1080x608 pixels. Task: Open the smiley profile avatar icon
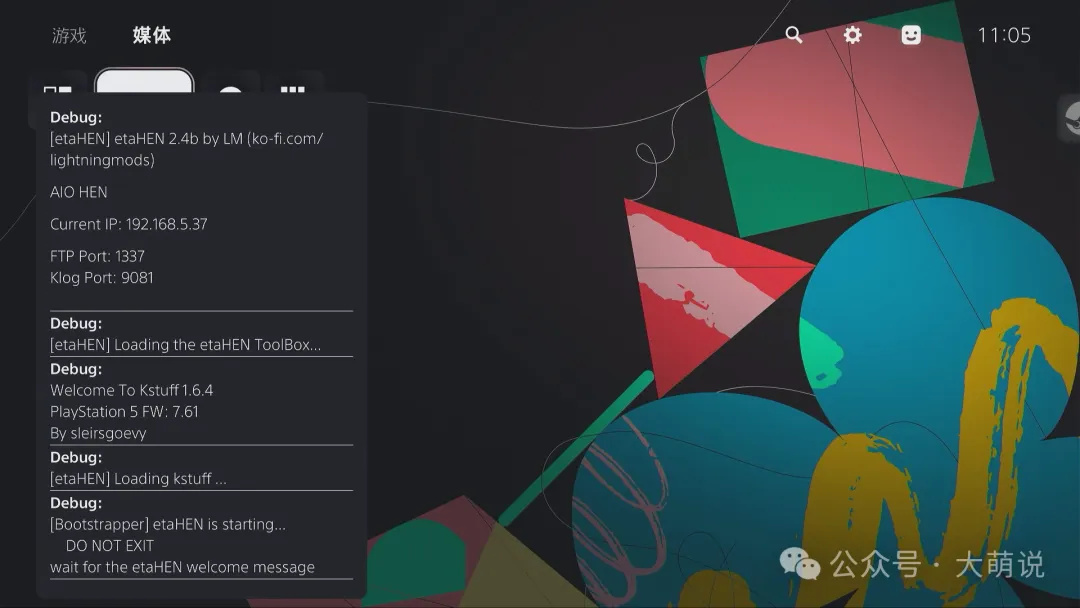[911, 35]
